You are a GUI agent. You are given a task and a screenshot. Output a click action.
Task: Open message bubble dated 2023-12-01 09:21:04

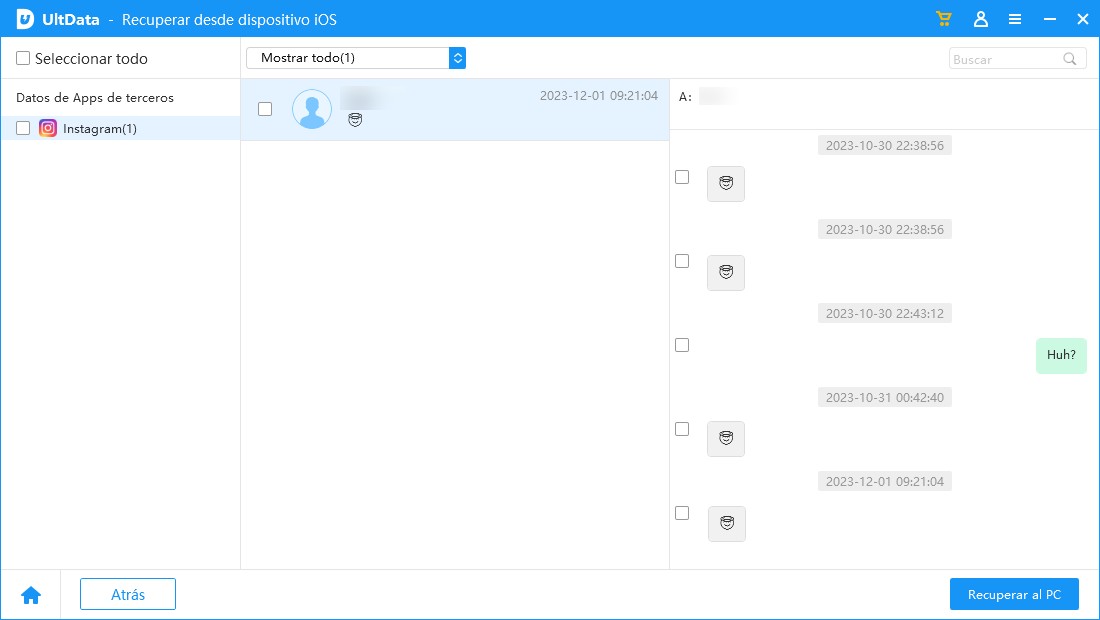point(727,523)
